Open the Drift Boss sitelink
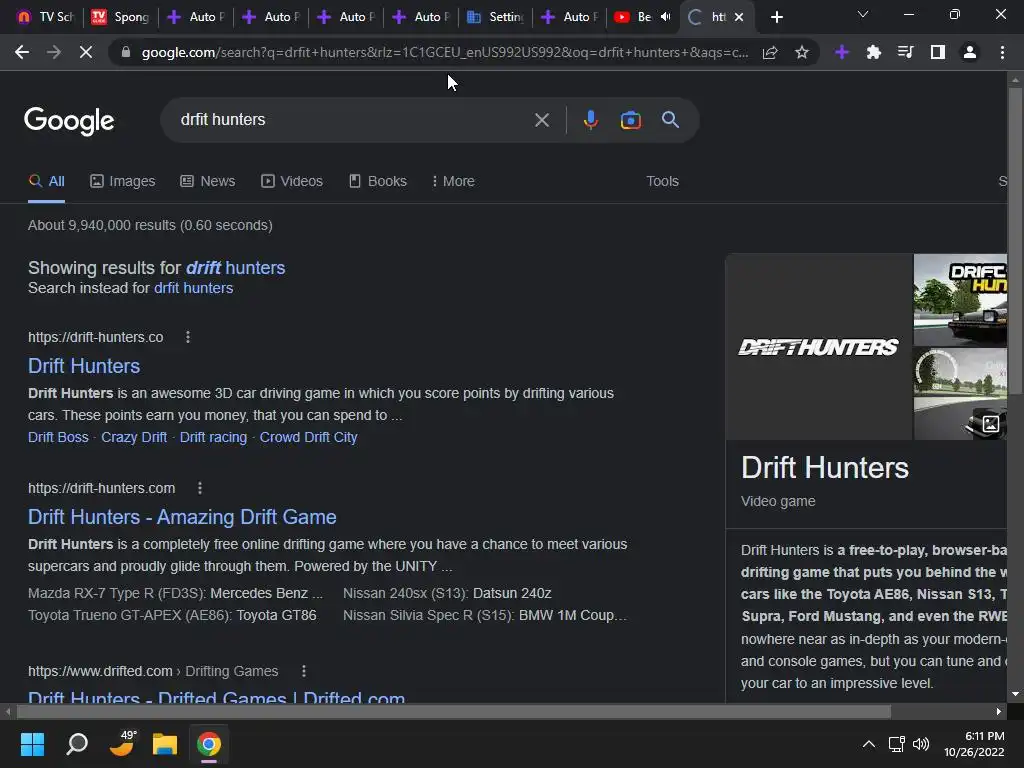This screenshot has height=768, width=1024. pyautogui.click(x=58, y=437)
